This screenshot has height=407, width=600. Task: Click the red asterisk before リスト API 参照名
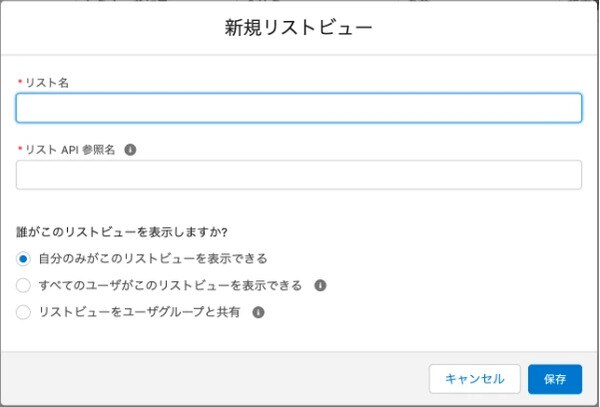pos(20,149)
